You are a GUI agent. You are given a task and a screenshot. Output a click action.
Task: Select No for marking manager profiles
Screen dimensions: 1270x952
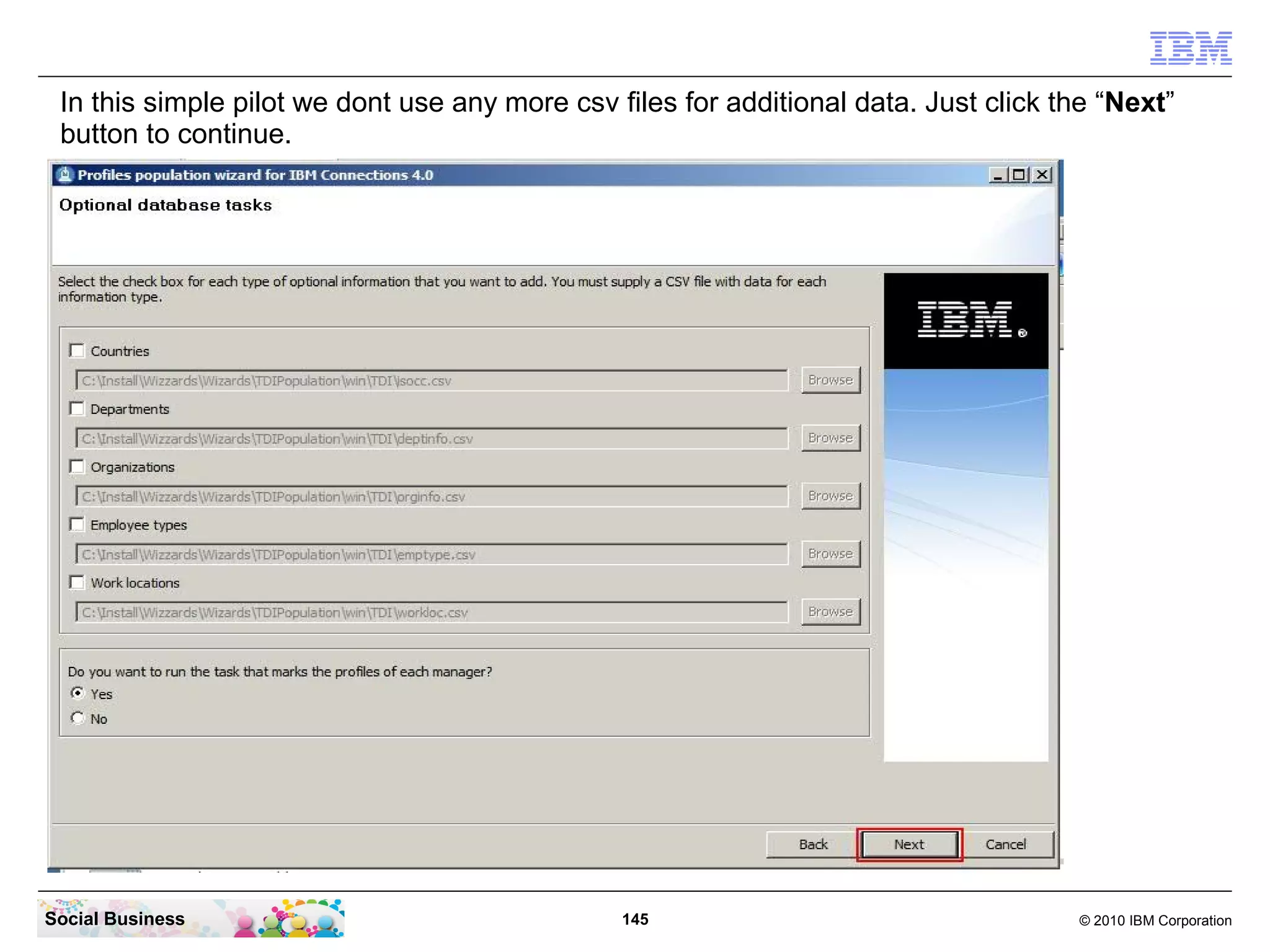tap(78, 718)
